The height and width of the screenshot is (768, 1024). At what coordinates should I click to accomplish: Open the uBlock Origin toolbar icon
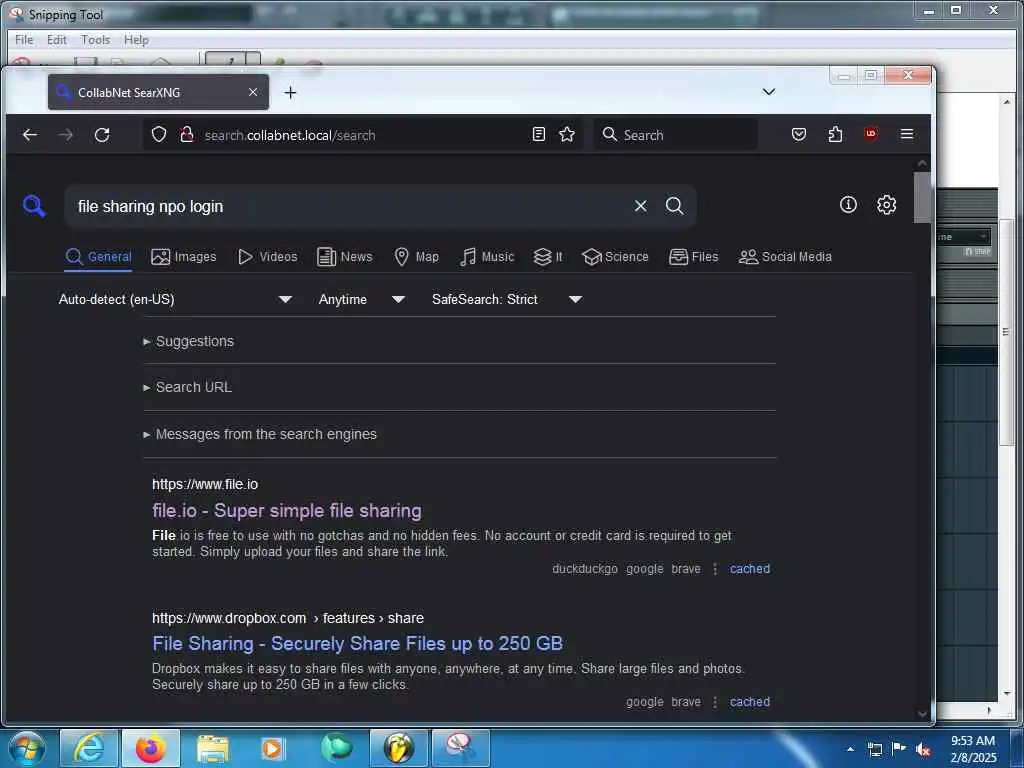pos(871,134)
